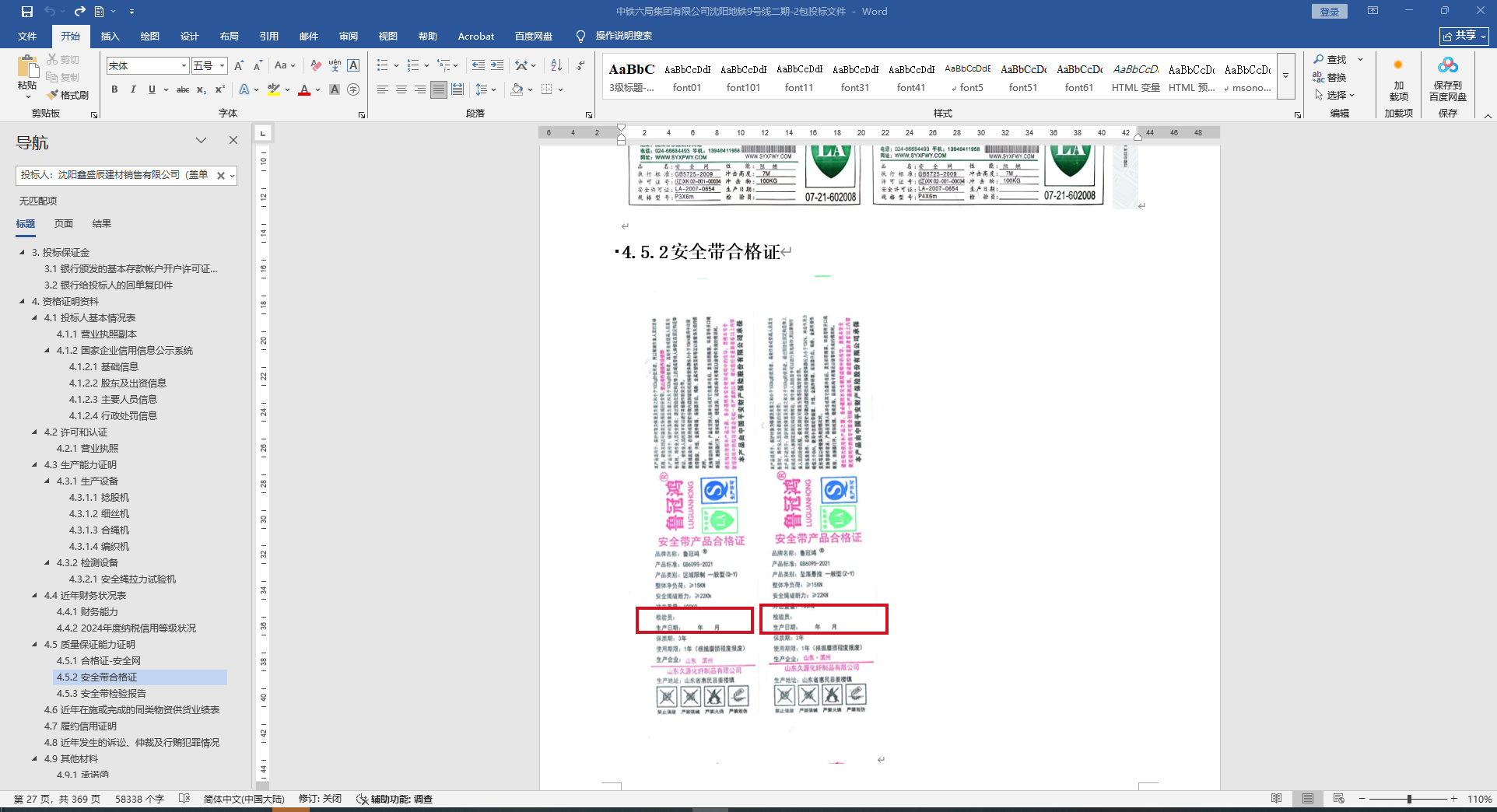The image size is (1497, 812).
Task: Open the Select dropdown in Editing
Action: click(1335, 95)
